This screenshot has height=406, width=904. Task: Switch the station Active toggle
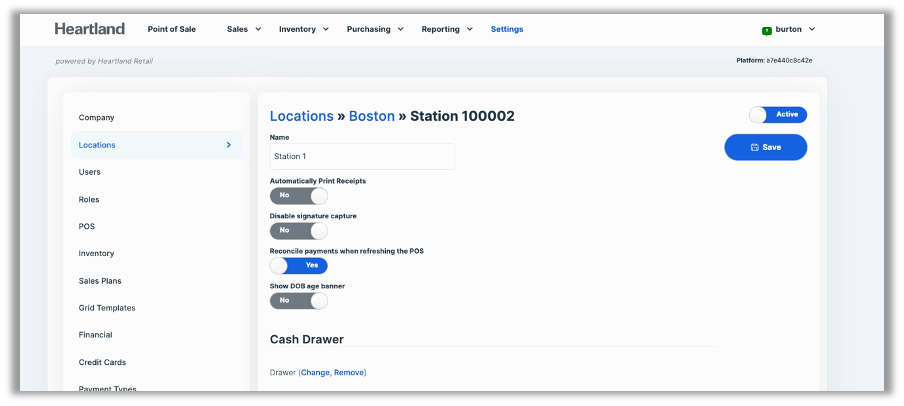click(777, 115)
